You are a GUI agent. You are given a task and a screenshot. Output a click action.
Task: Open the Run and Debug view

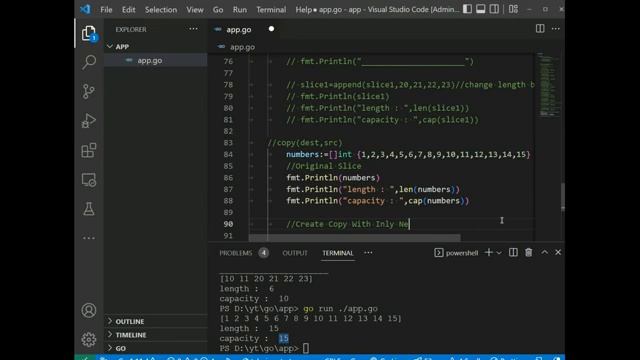click(89, 121)
